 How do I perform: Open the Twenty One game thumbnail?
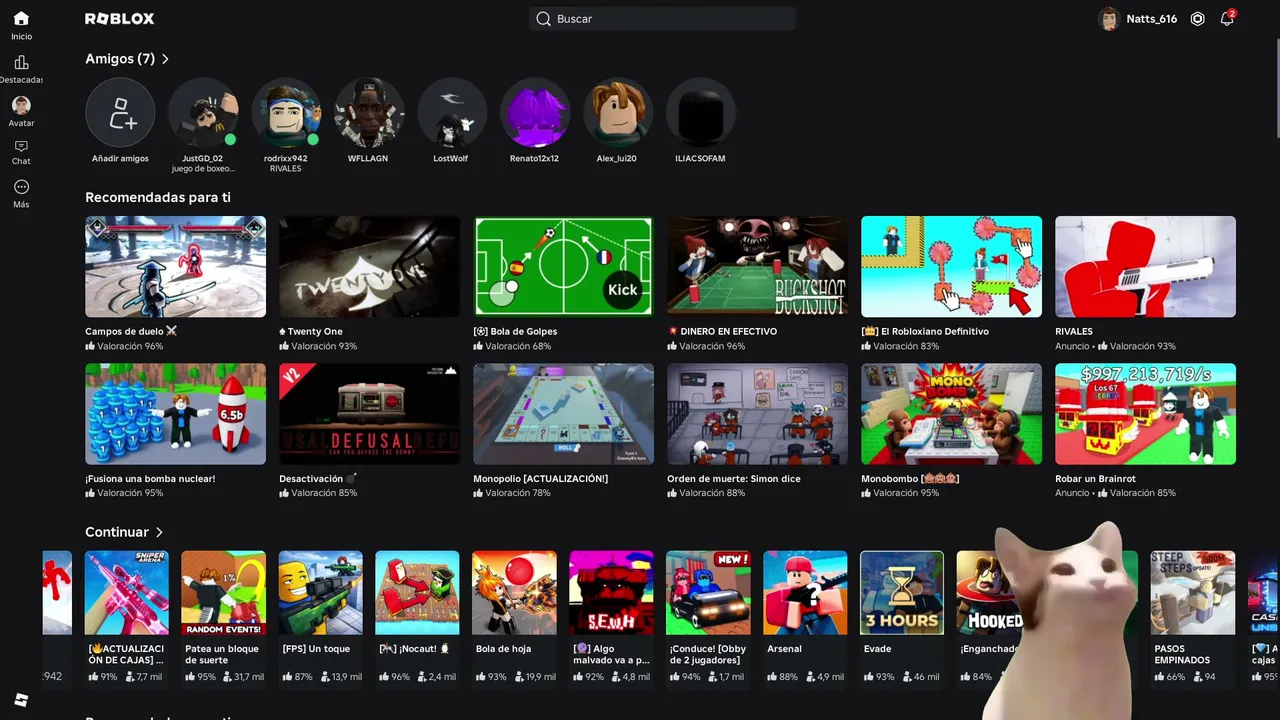pos(370,267)
